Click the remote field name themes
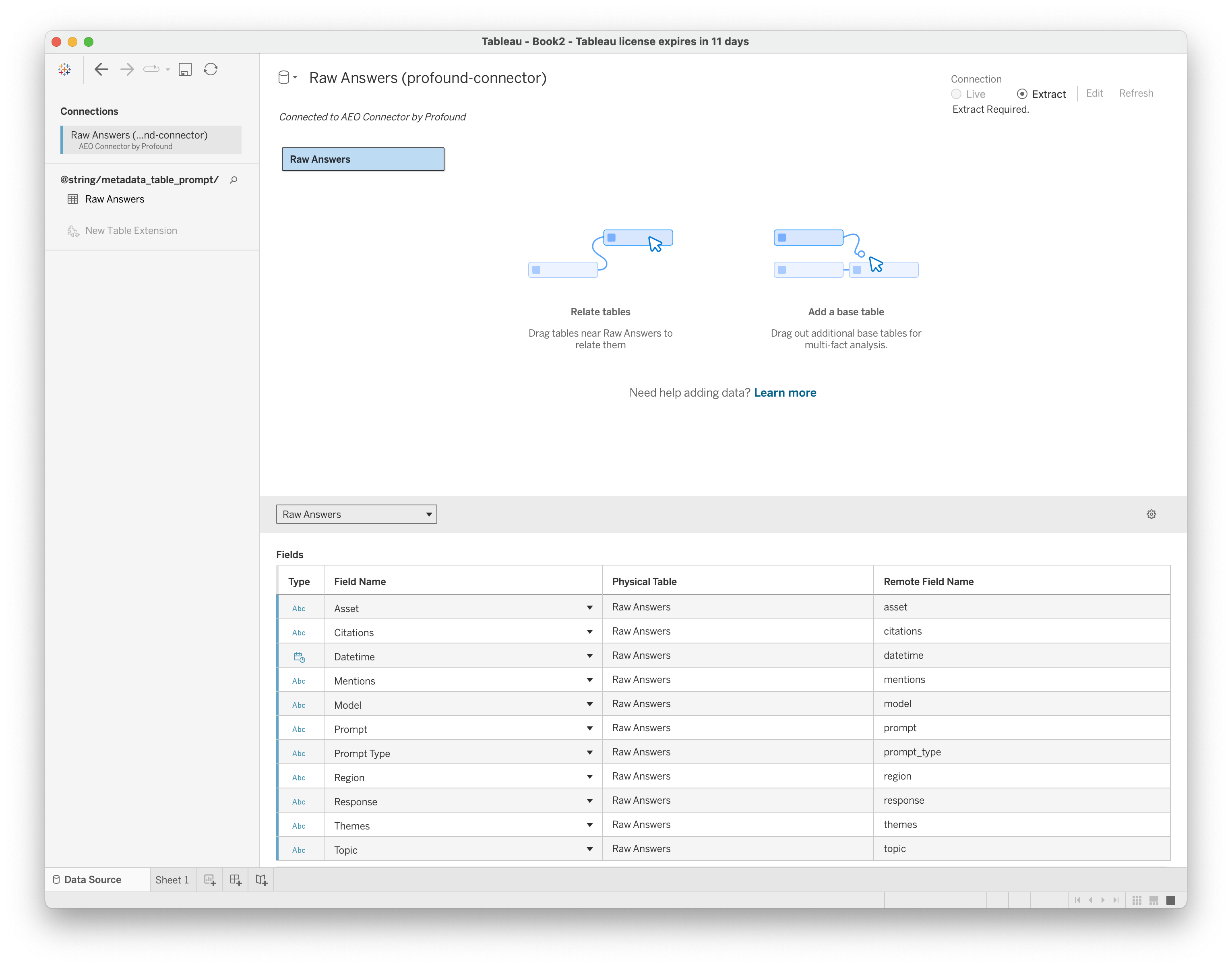Screen dimensions: 1232x968 tap(900, 825)
